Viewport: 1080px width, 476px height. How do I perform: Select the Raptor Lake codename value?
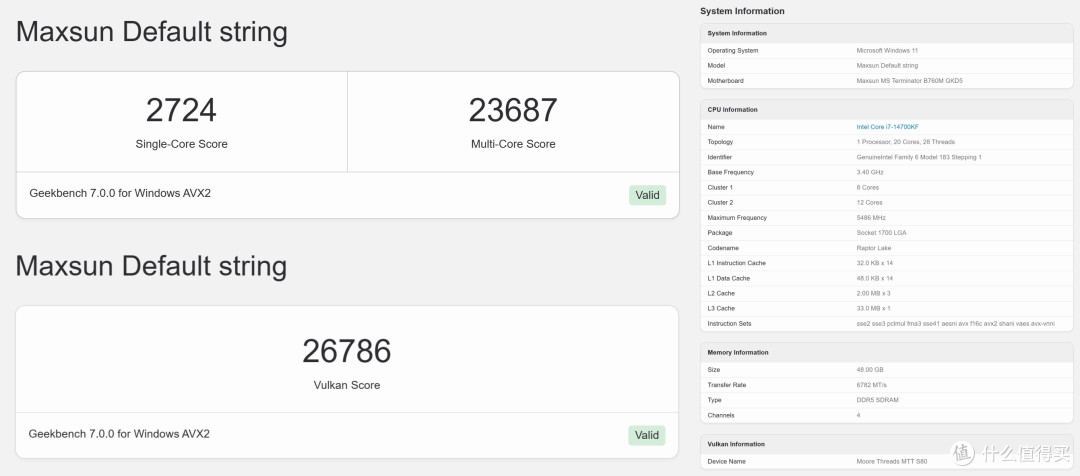click(x=873, y=248)
